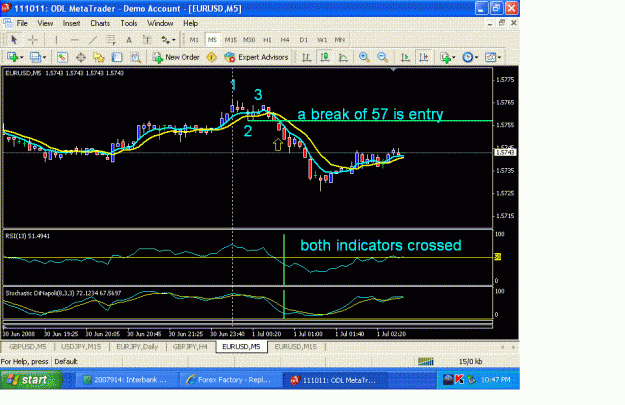Add text with the A tool
625x405 pixels.
pos(129,39)
